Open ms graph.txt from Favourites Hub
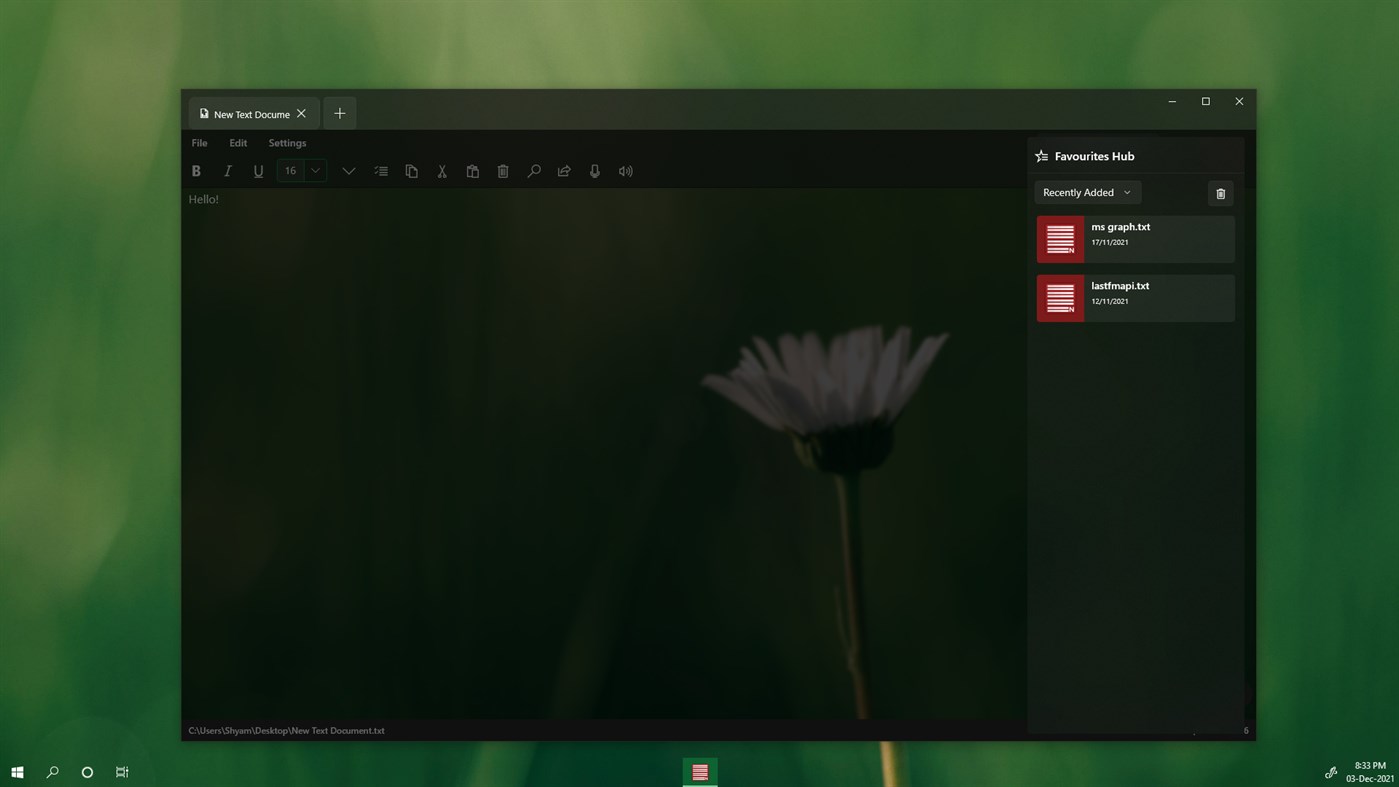1399x787 pixels. [1135, 238]
